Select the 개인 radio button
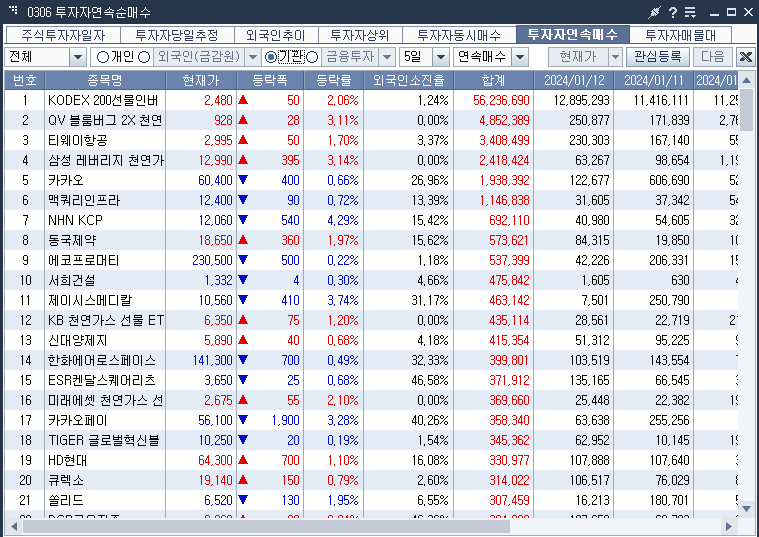This screenshot has height=537, width=759. pos(103,57)
